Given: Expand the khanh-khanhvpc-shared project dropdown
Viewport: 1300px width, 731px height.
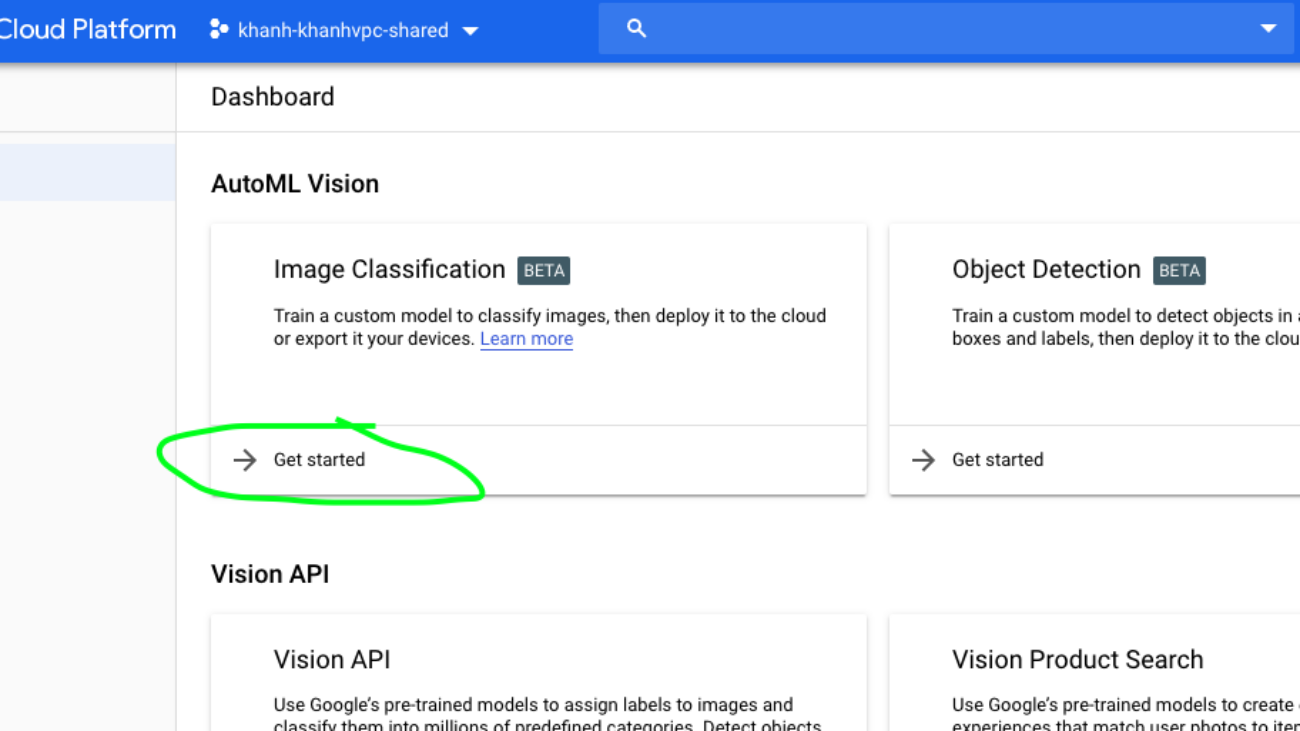Looking at the screenshot, I should coord(470,31).
